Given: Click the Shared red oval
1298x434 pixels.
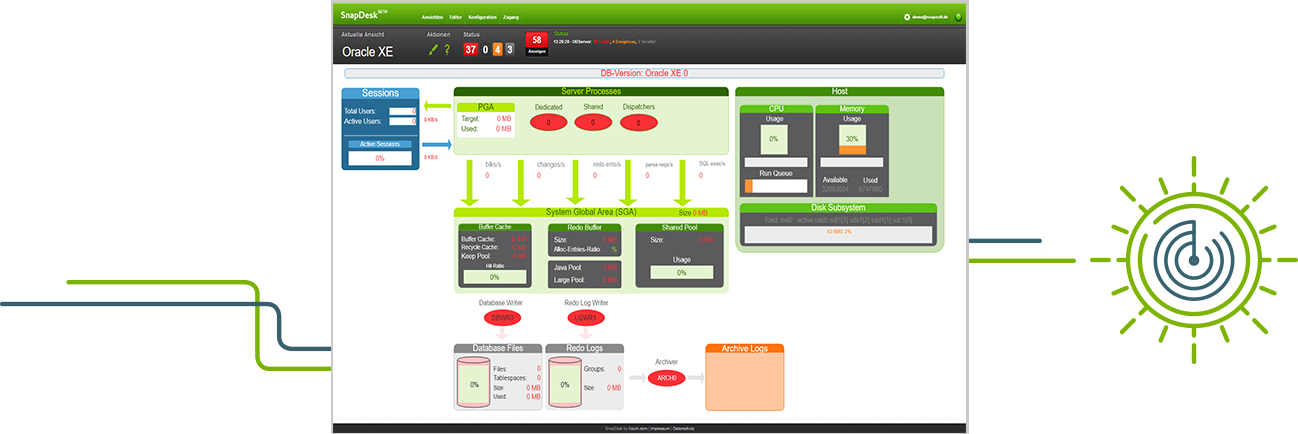Looking at the screenshot, I should tap(592, 122).
